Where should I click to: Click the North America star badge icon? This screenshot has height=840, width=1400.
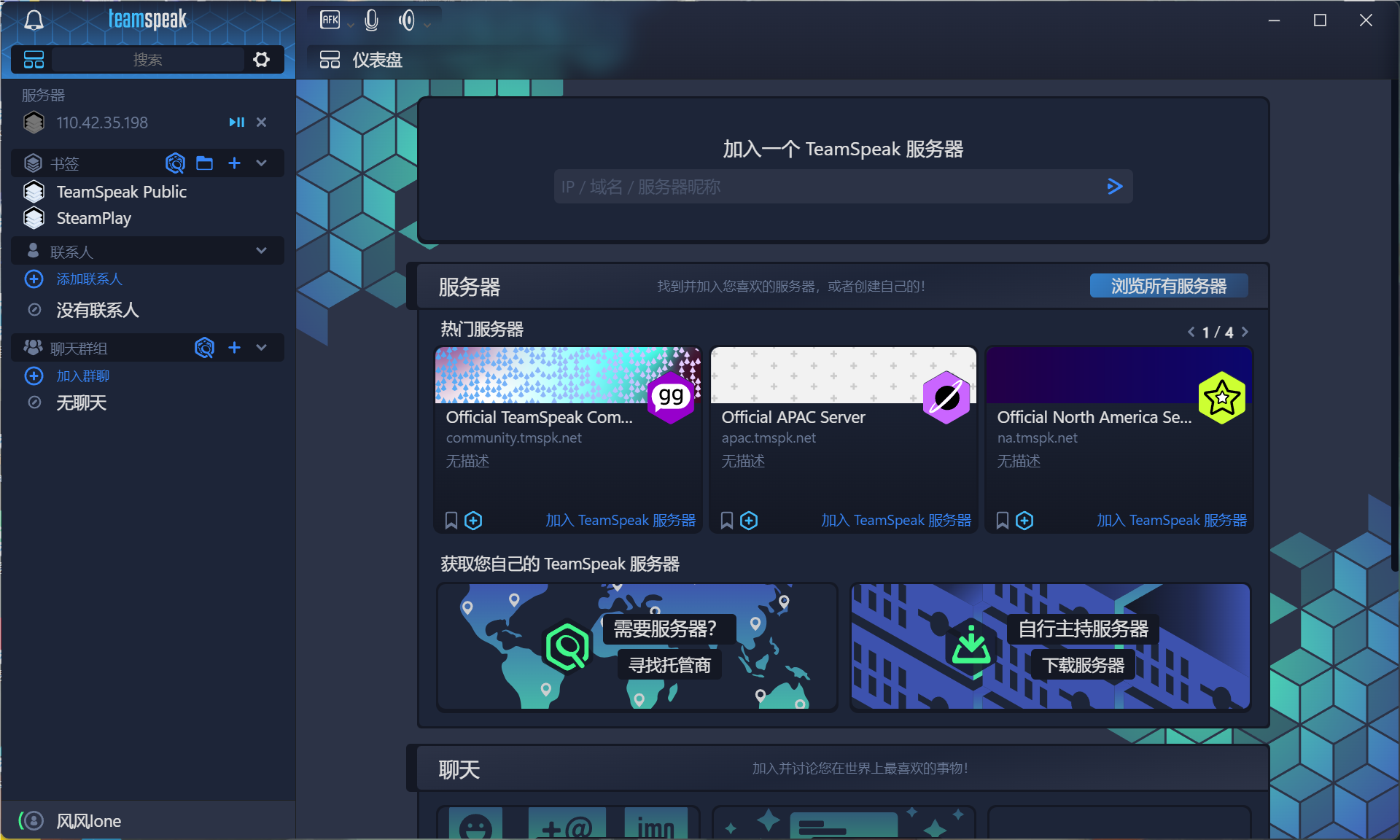point(1222,397)
